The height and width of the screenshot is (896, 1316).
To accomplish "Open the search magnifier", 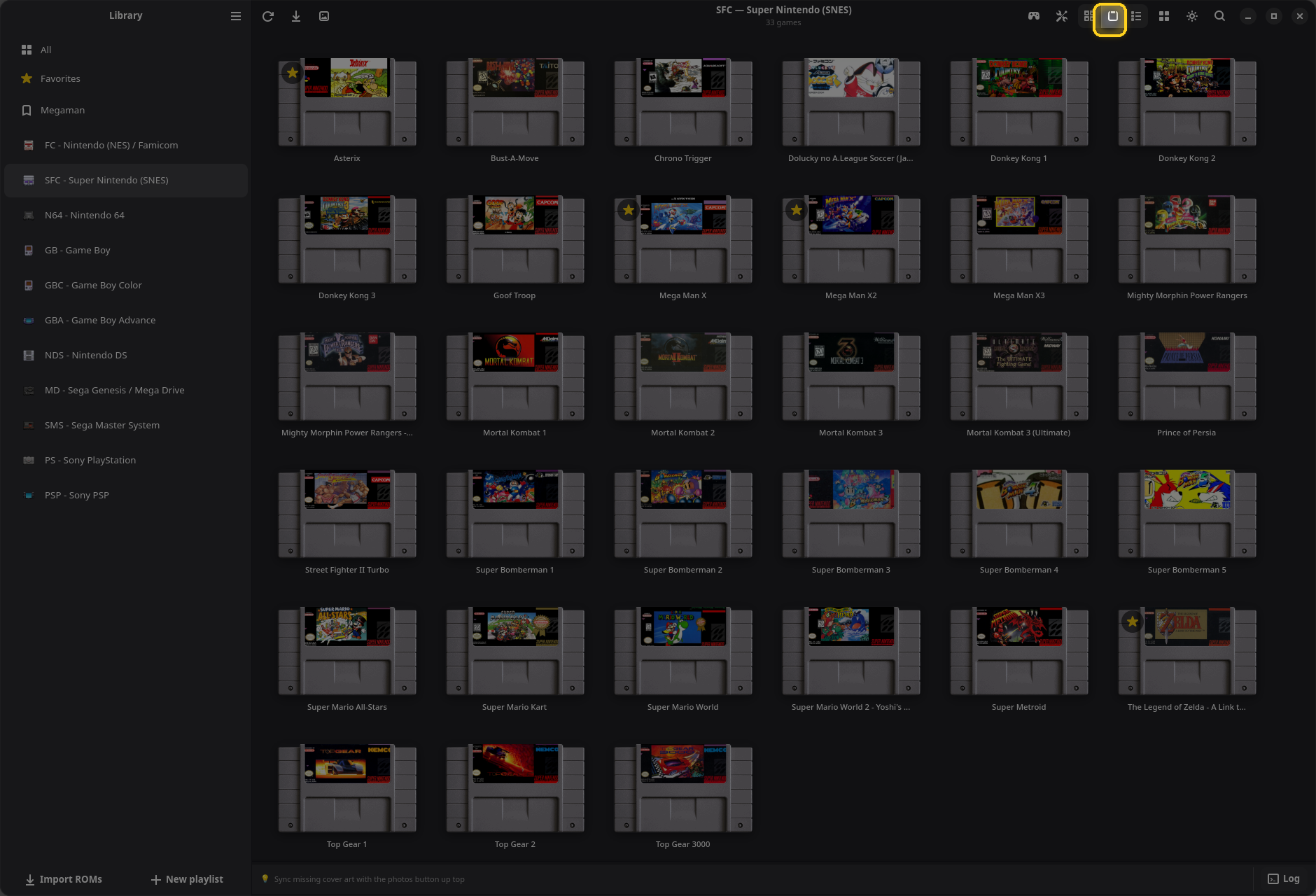I will [1219, 16].
